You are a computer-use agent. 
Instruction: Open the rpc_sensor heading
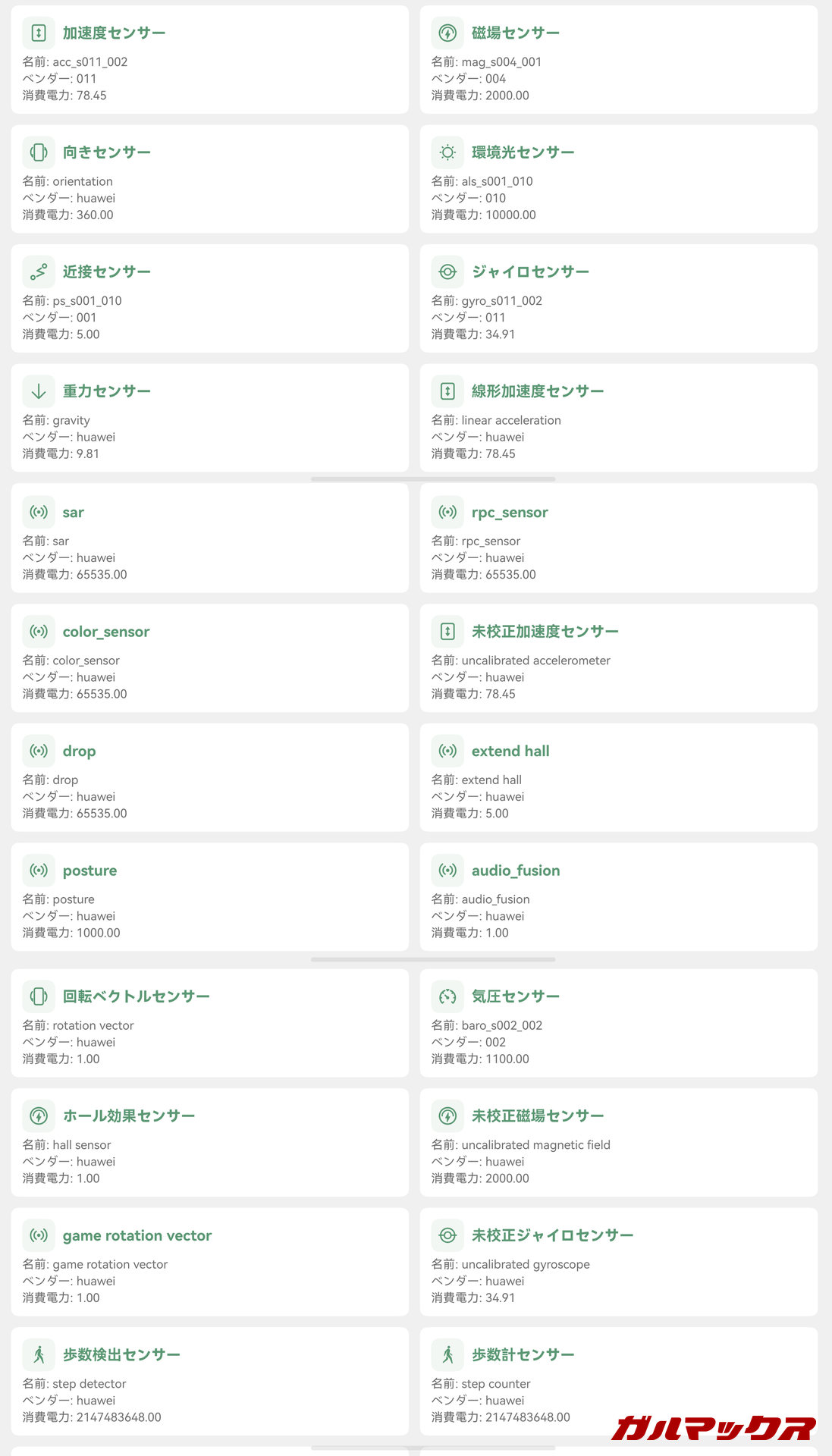tap(510, 513)
